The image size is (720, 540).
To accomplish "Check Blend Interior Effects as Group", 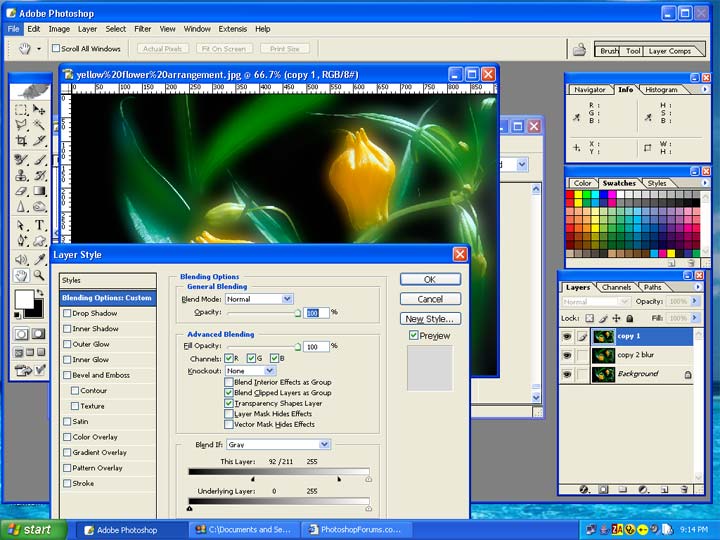I will tap(229, 382).
